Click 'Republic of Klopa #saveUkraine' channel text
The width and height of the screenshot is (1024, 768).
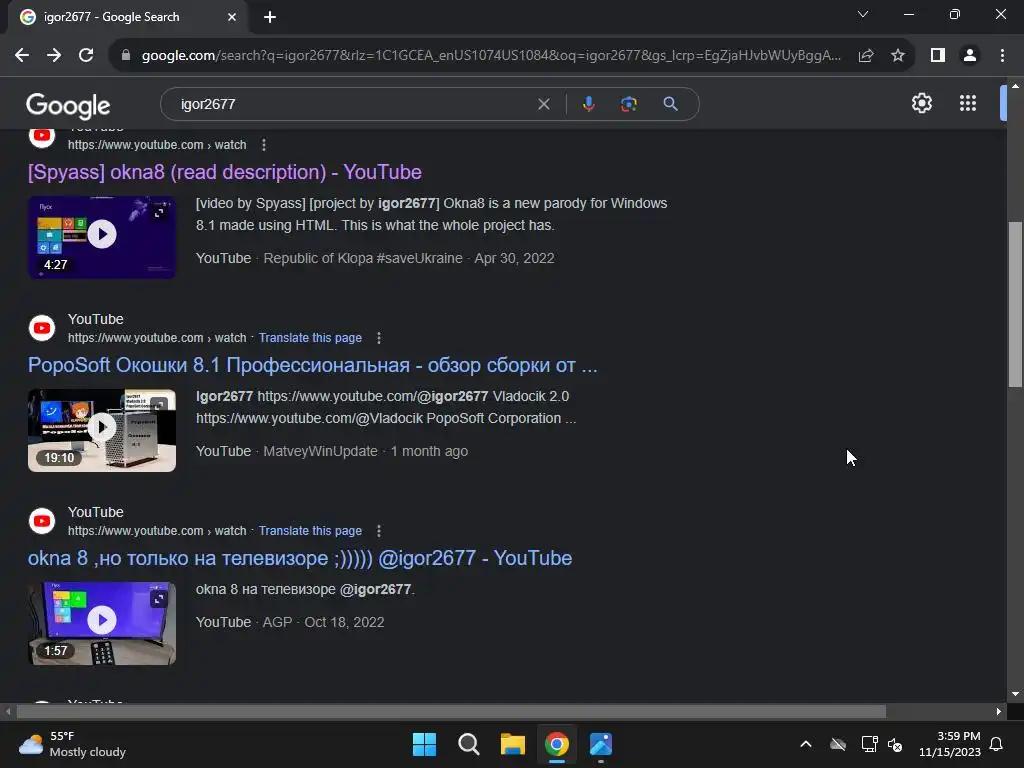click(x=363, y=258)
